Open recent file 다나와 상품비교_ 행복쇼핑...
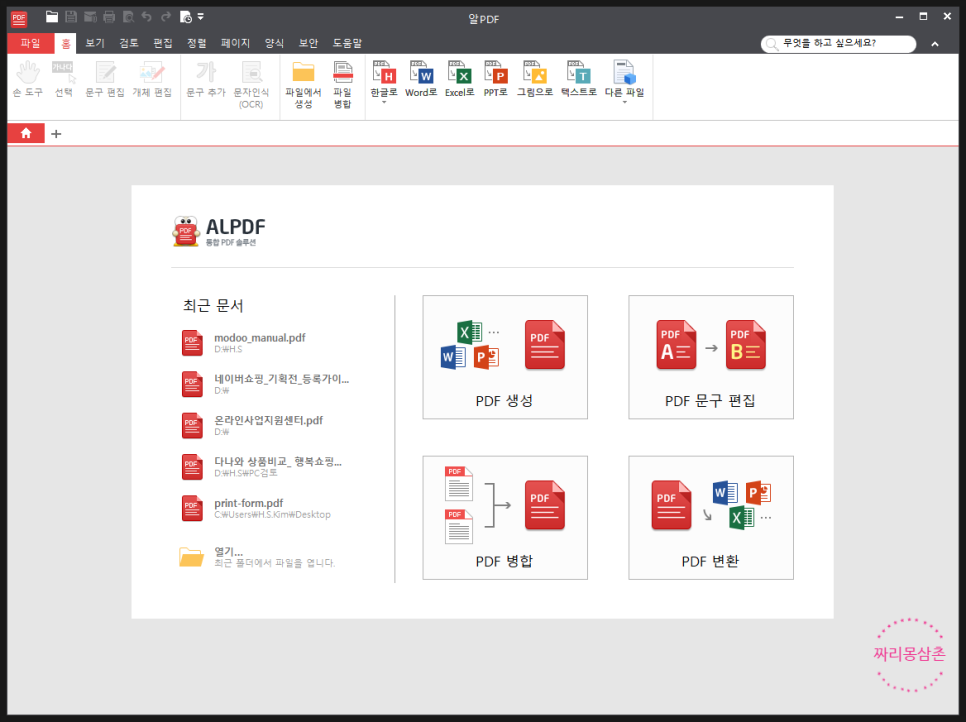Screen dimensions: 966x722 261,466
